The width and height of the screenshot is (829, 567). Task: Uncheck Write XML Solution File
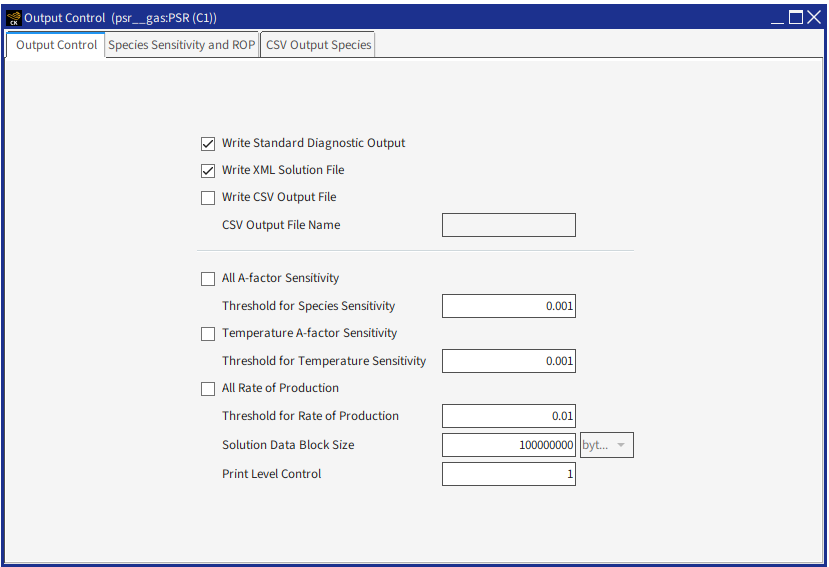pos(208,171)
